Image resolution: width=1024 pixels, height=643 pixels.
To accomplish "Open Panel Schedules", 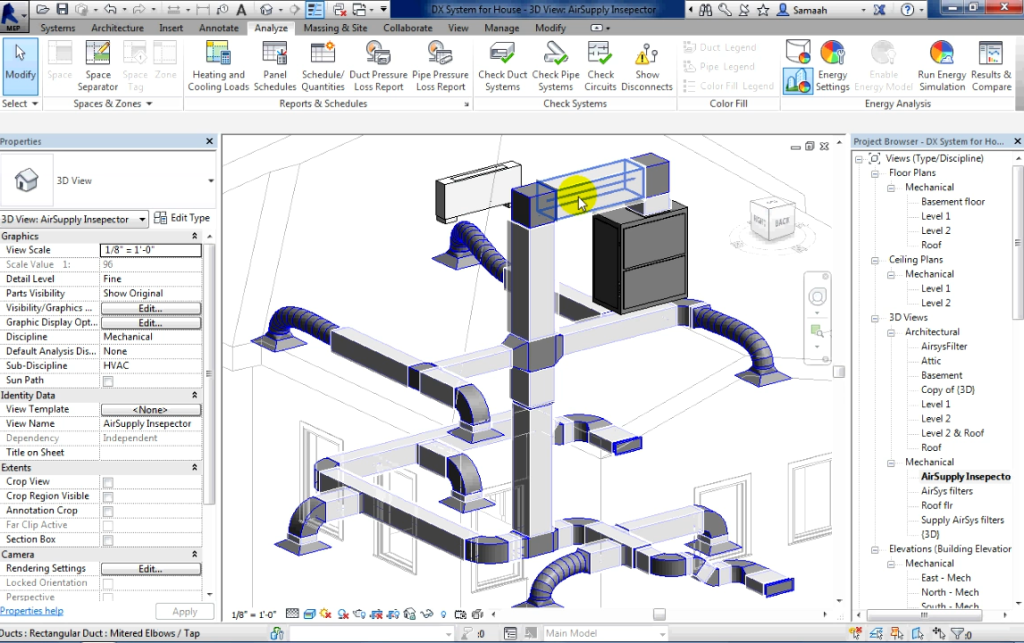I will coord(275,67).
